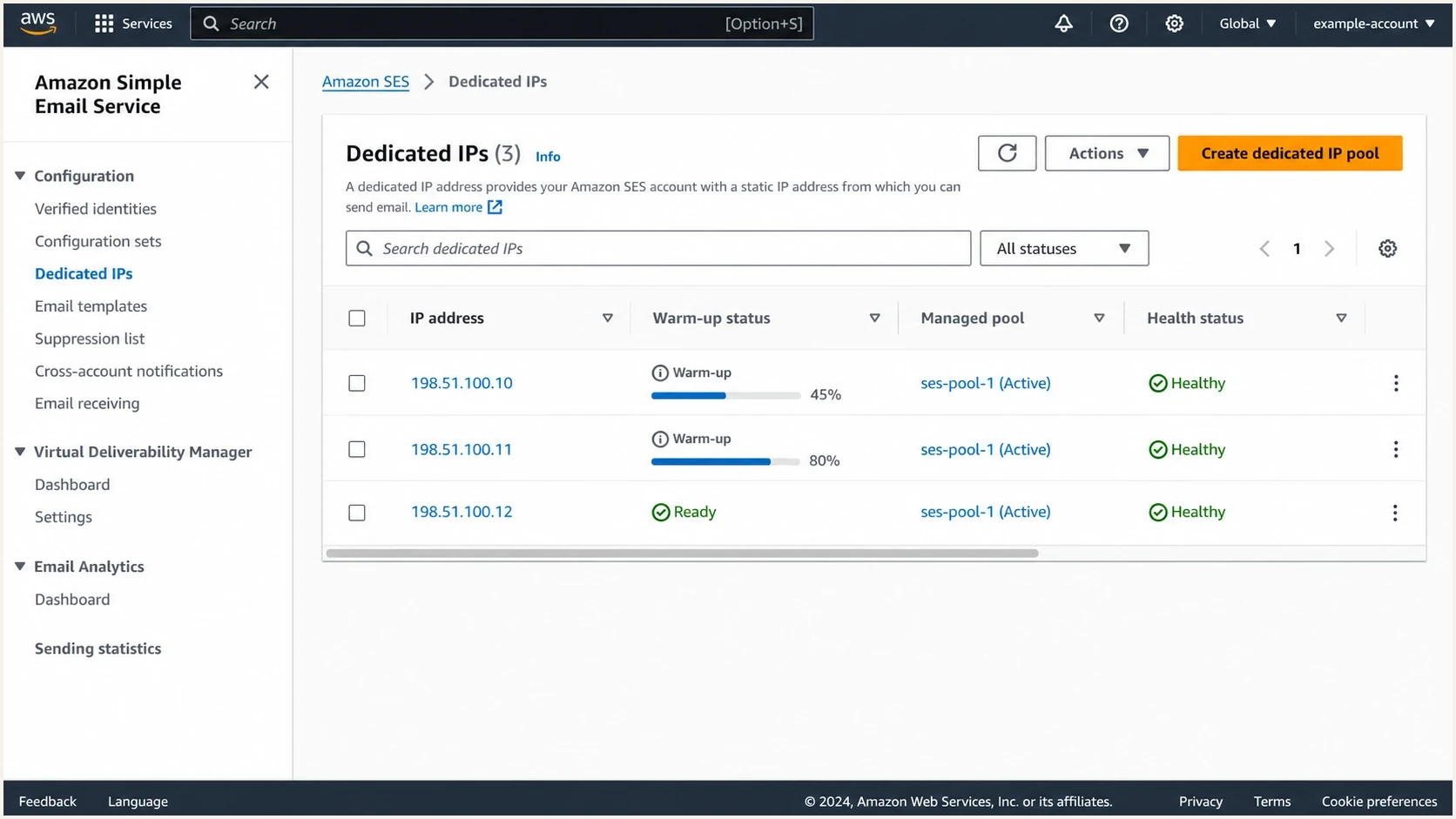Viewport: 1456px width, 819px height.
Task: Open Cookie preferences in footer
Action: [x=1379, y=802]
